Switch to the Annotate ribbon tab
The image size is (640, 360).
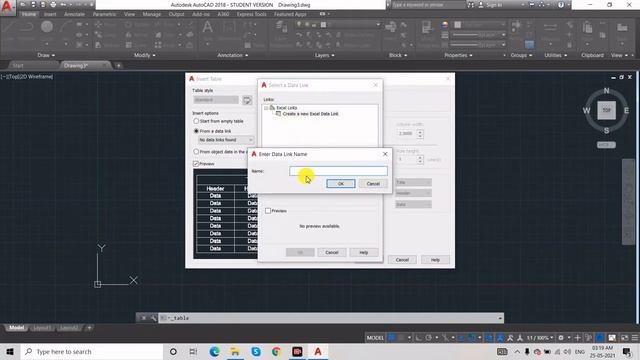pyautogui.click(x=74, y=14)
